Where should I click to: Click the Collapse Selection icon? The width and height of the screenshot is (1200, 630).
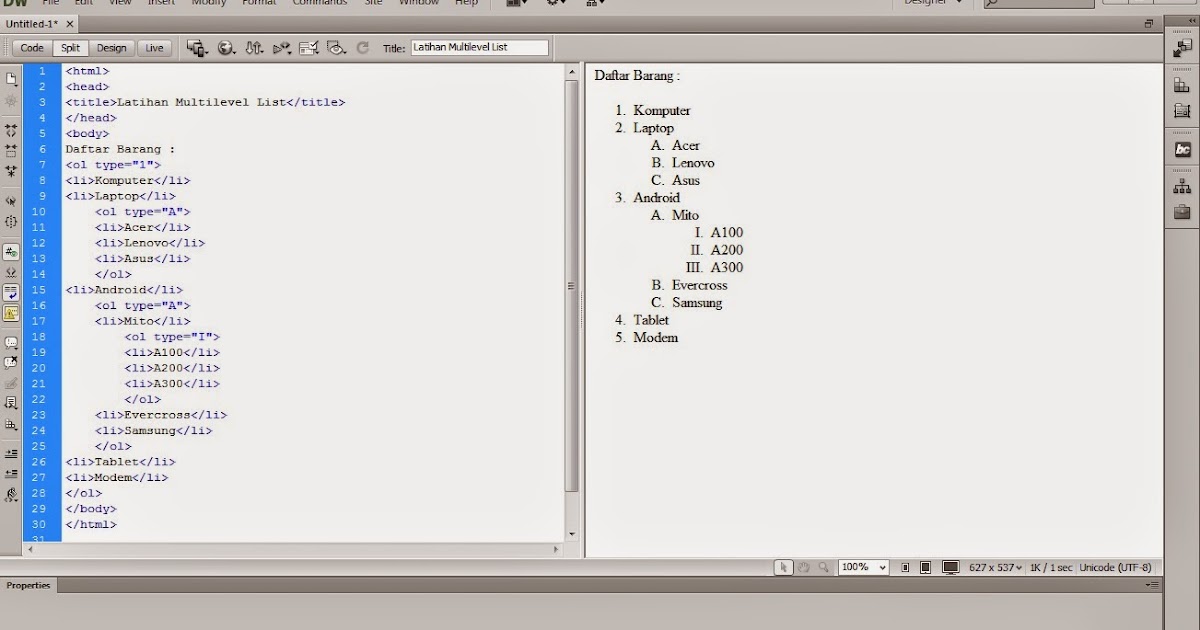(x=11, y=151)
